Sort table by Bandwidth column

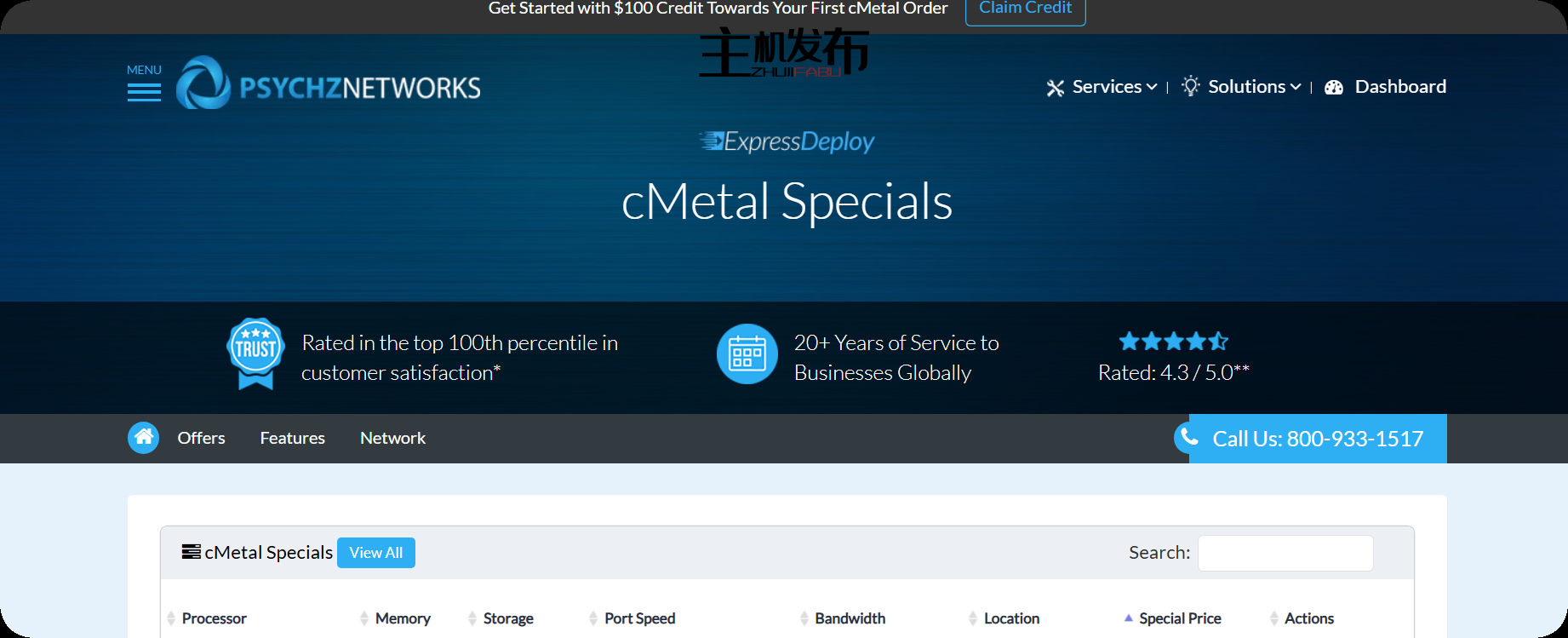[x=850, y=618]
